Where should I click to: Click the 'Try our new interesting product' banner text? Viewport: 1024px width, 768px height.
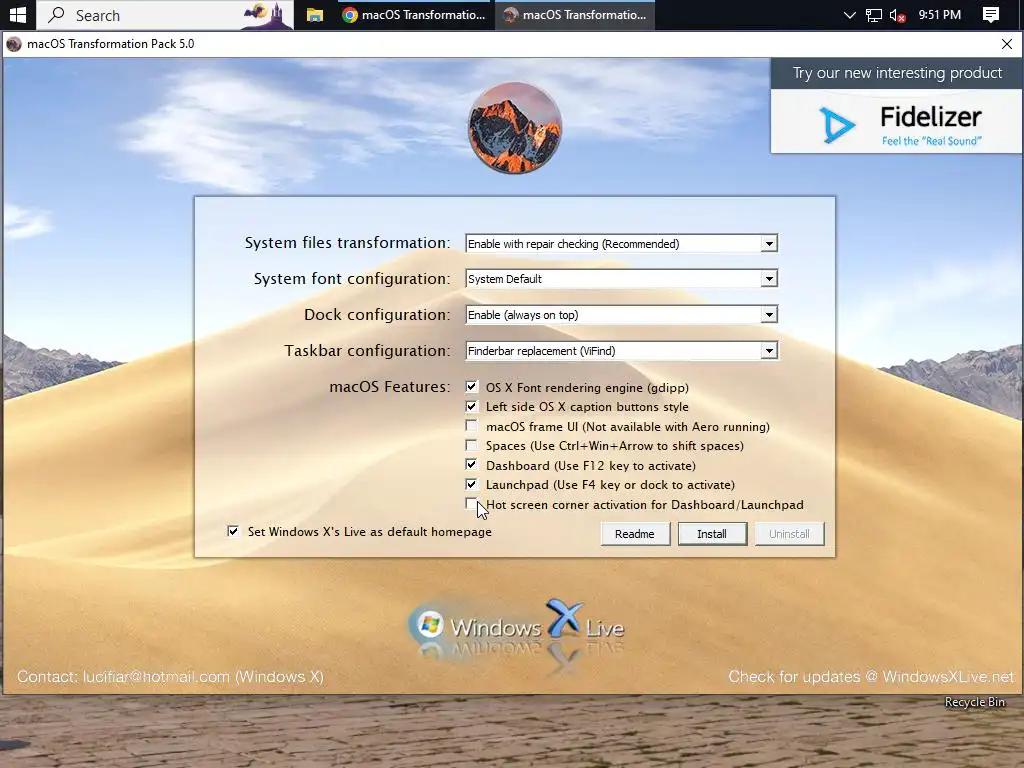coord(897,73)
